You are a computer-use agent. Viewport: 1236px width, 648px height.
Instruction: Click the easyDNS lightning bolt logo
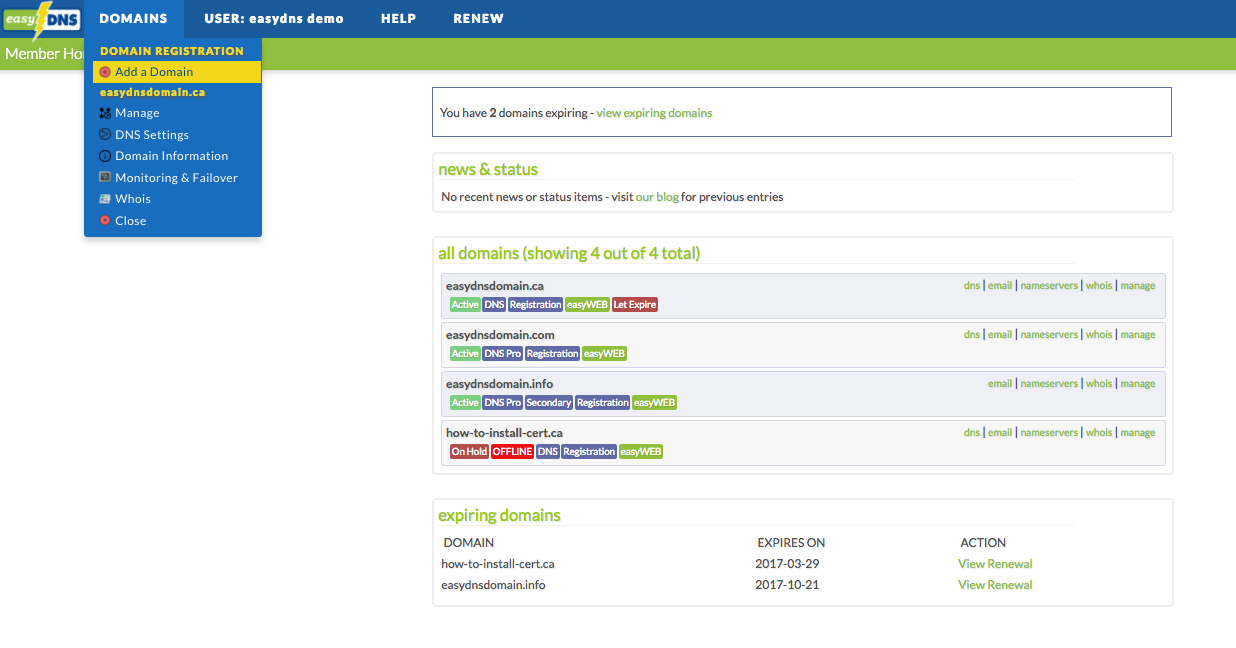tap(42, 18)
